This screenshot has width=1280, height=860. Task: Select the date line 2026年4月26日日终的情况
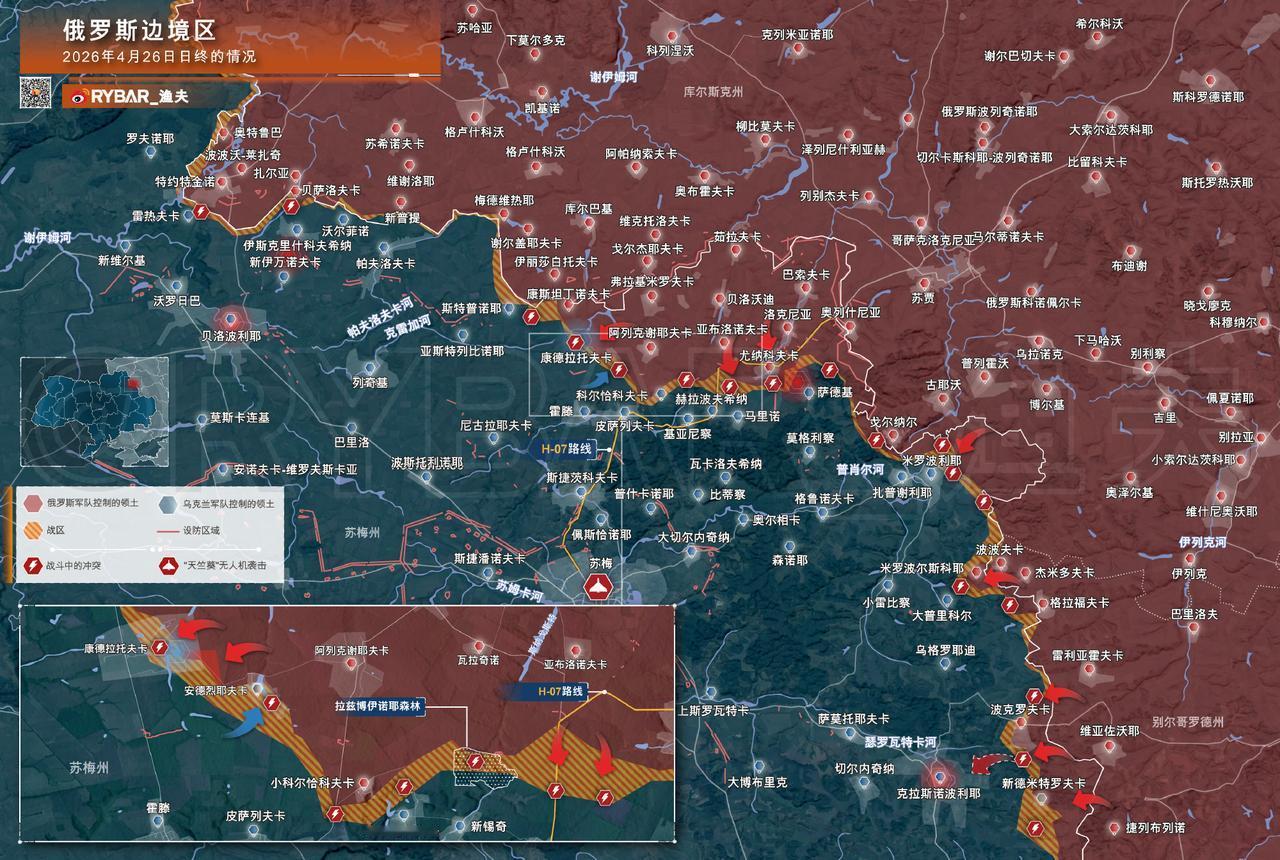(159, 57)
